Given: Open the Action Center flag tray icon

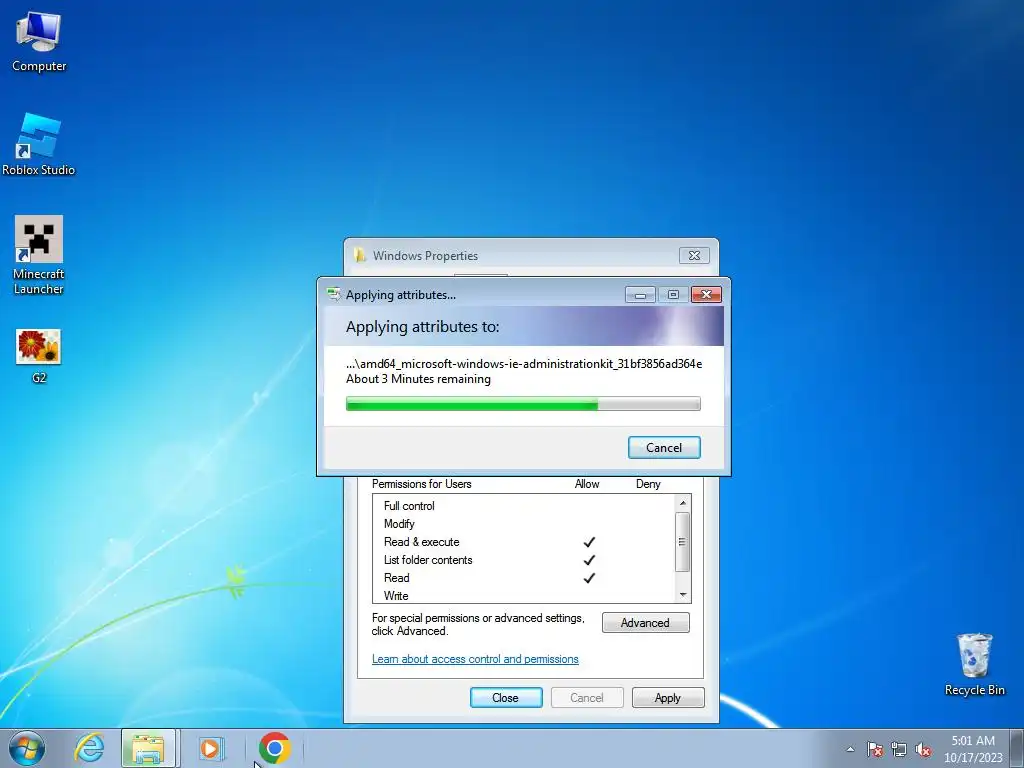Looking at the screenshot, I should 875,749.
